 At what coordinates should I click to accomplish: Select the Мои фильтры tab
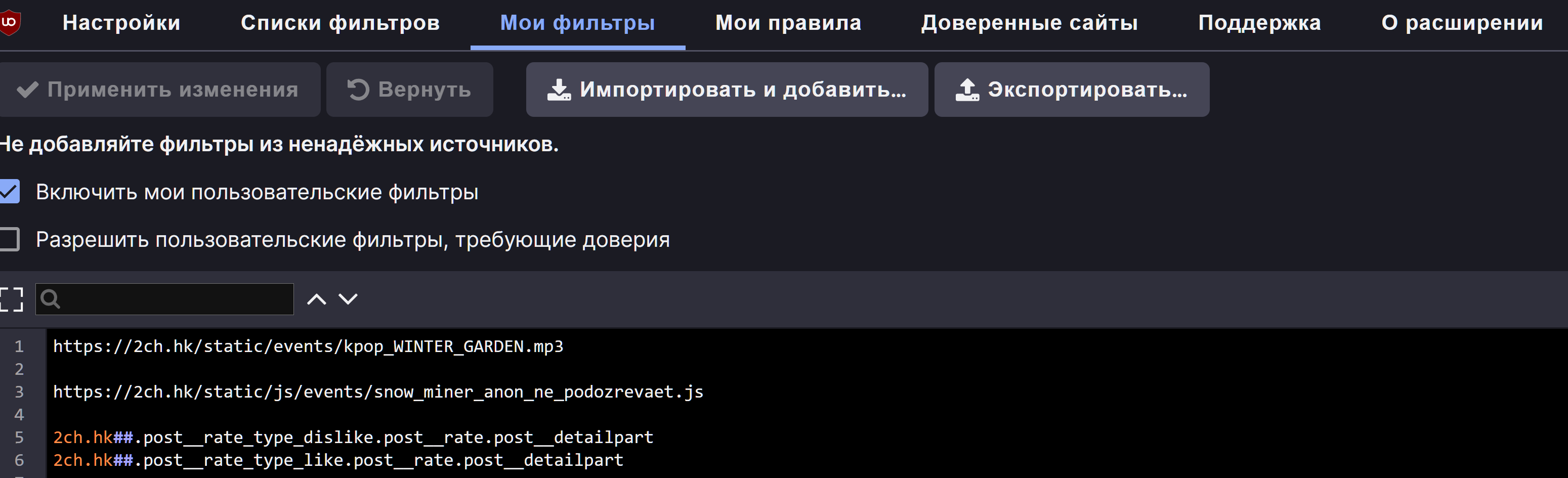pyautogui.click(x=578, y=23)
